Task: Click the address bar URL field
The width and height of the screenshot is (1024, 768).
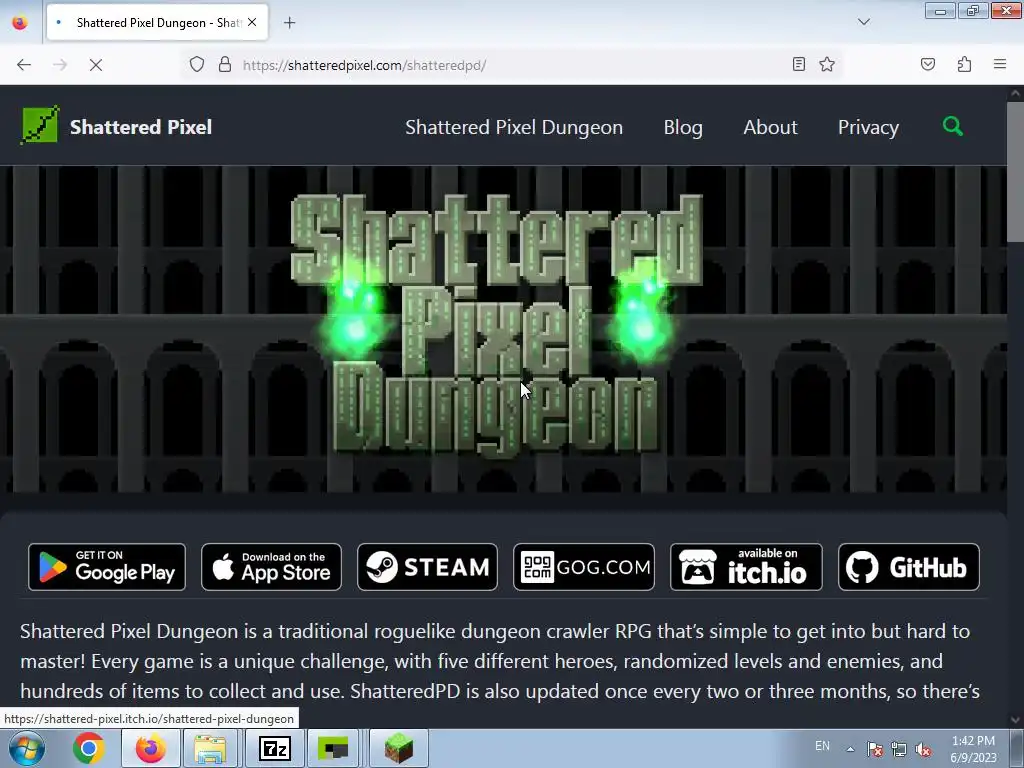Action: point(513,65)
